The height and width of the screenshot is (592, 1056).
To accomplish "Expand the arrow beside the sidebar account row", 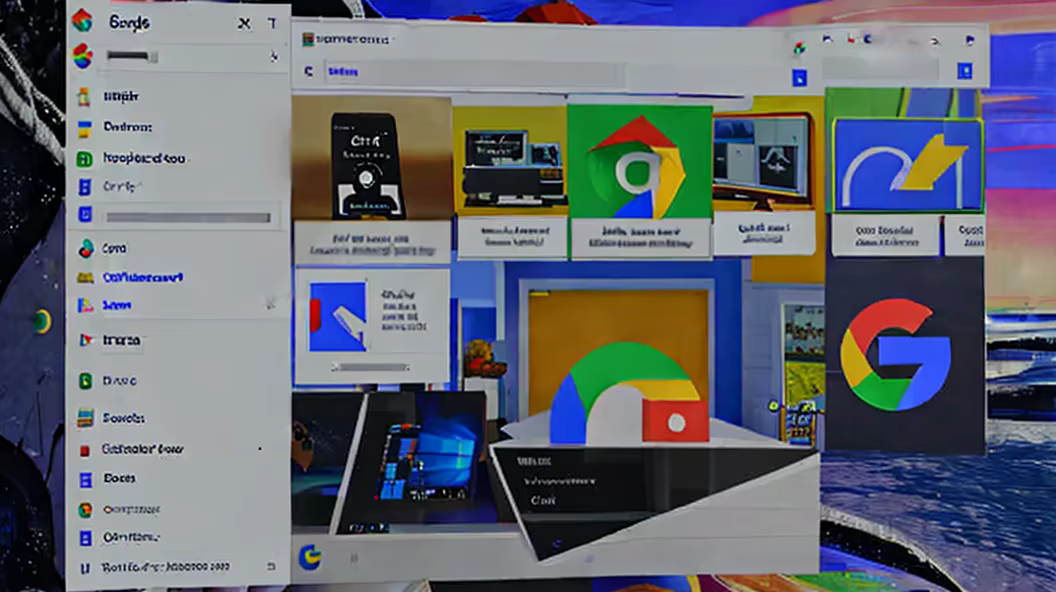I will pos(273,57).
